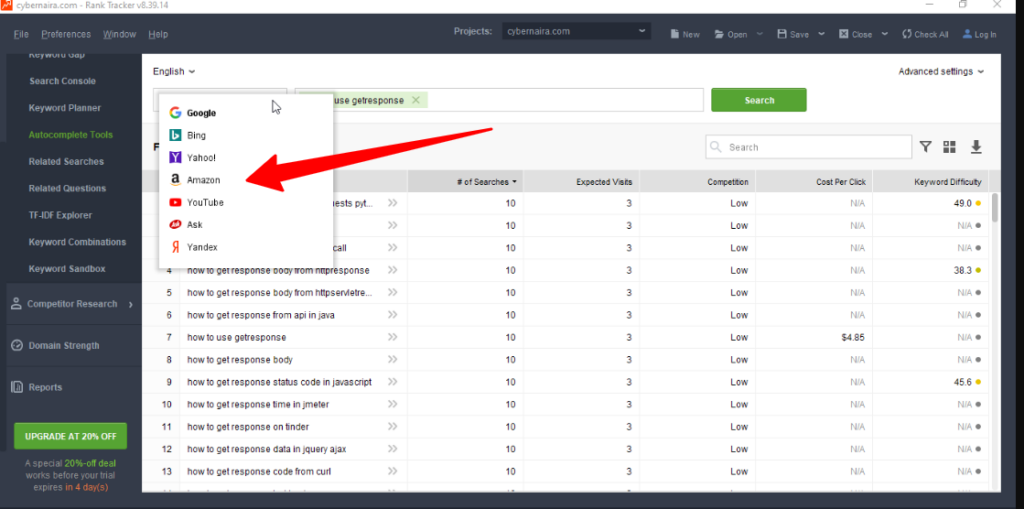The height and width of the screenshot is (509, 1024).
Task: Click the filter funnel icon
Action: tap(925, 147)
